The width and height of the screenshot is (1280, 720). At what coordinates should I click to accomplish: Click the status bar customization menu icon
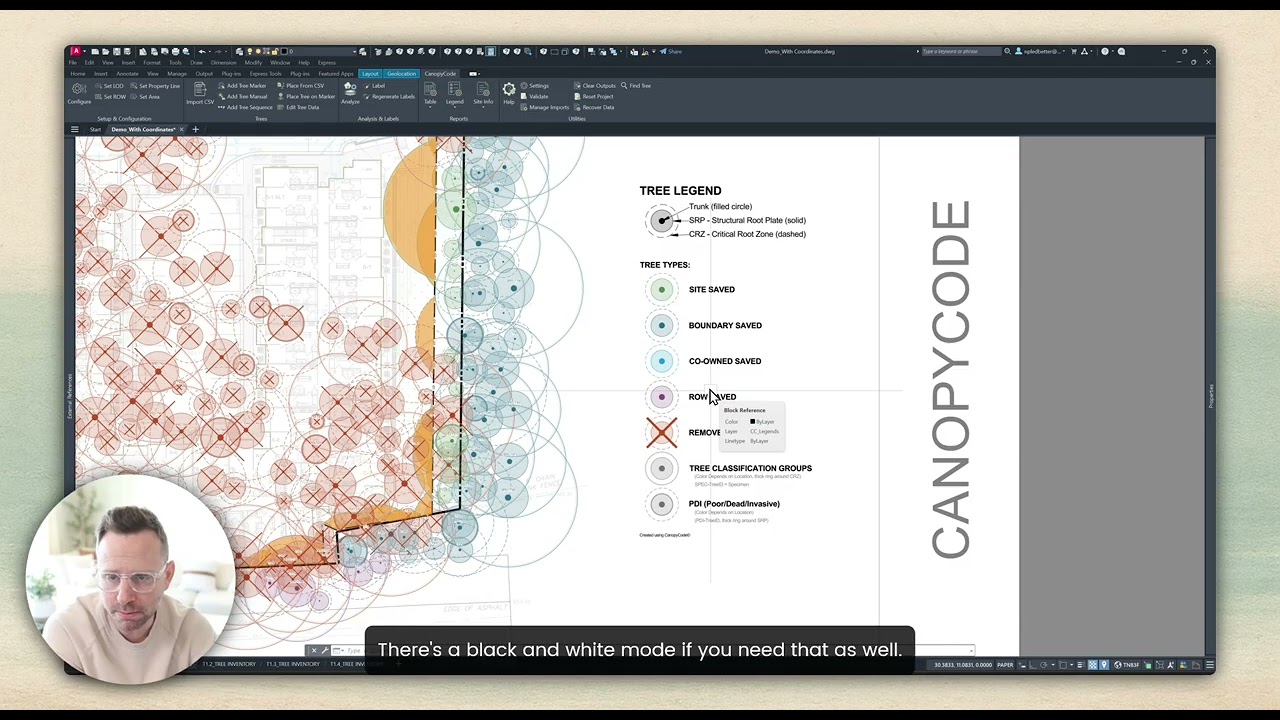pos(1209,665)
